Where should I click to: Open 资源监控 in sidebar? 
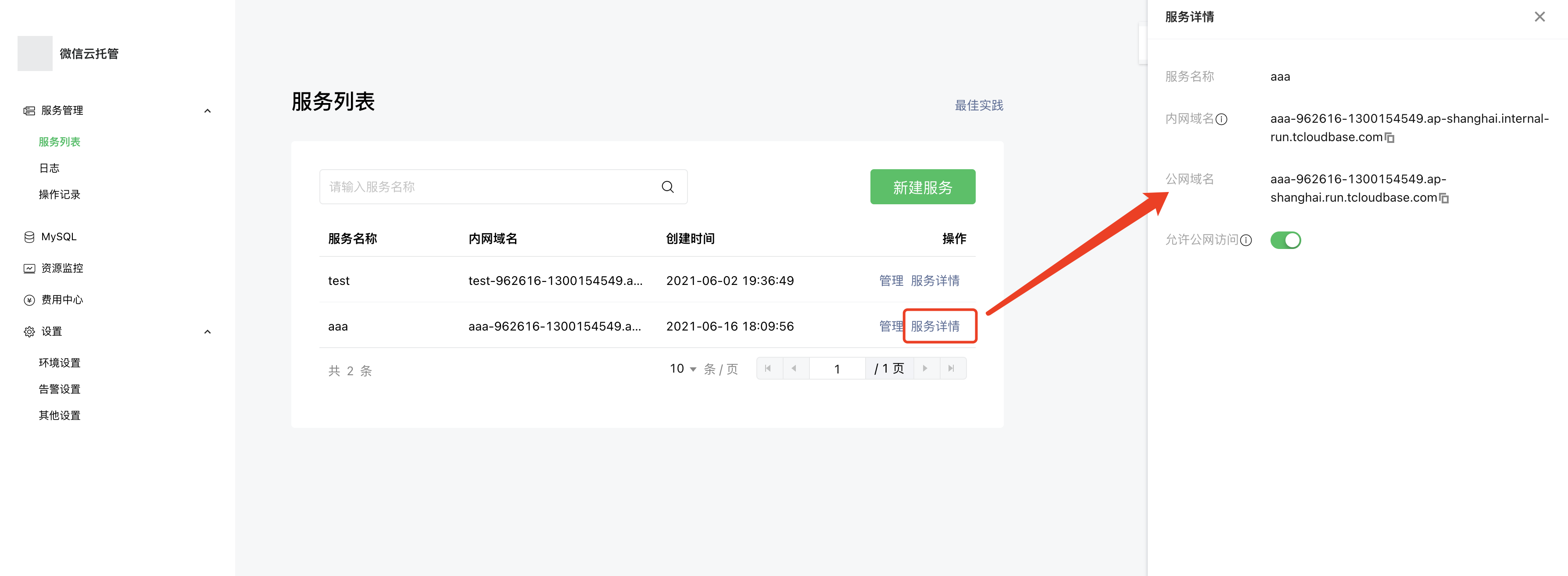point(61,268)
